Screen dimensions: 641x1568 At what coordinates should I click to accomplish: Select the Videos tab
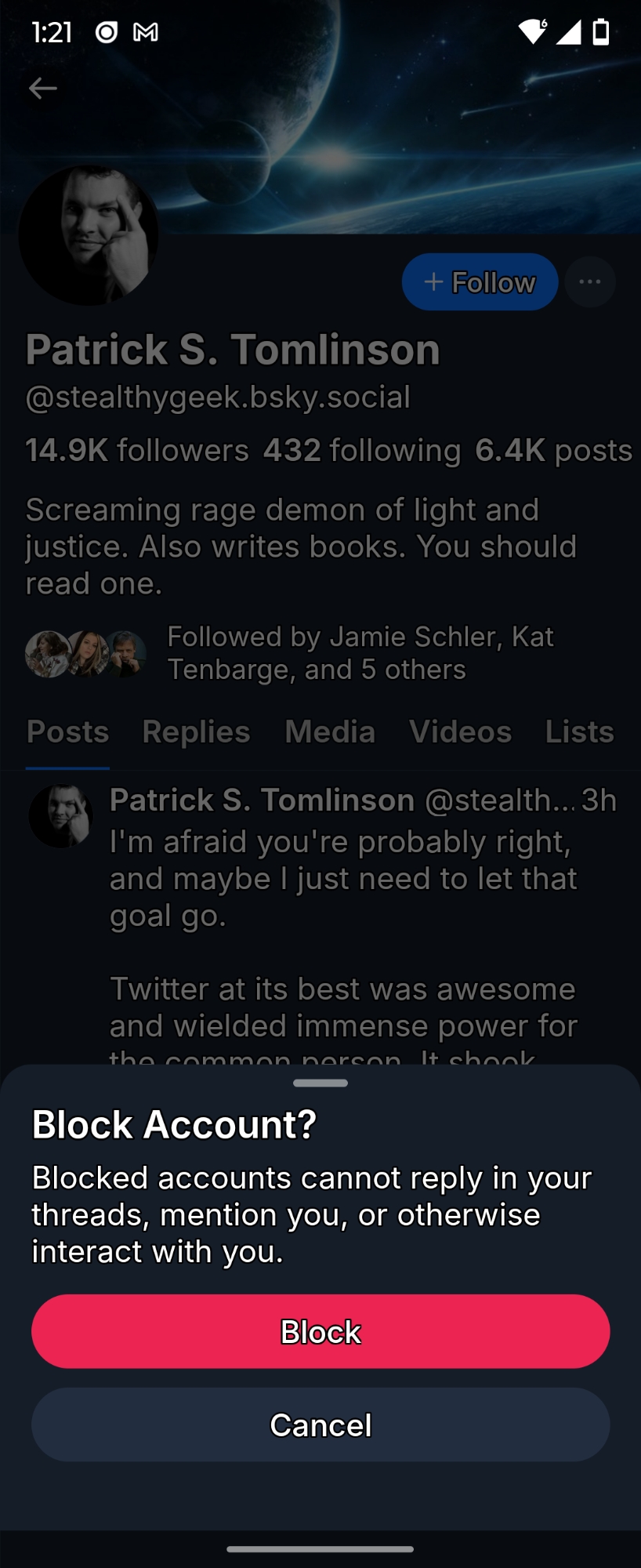point(460,731)
